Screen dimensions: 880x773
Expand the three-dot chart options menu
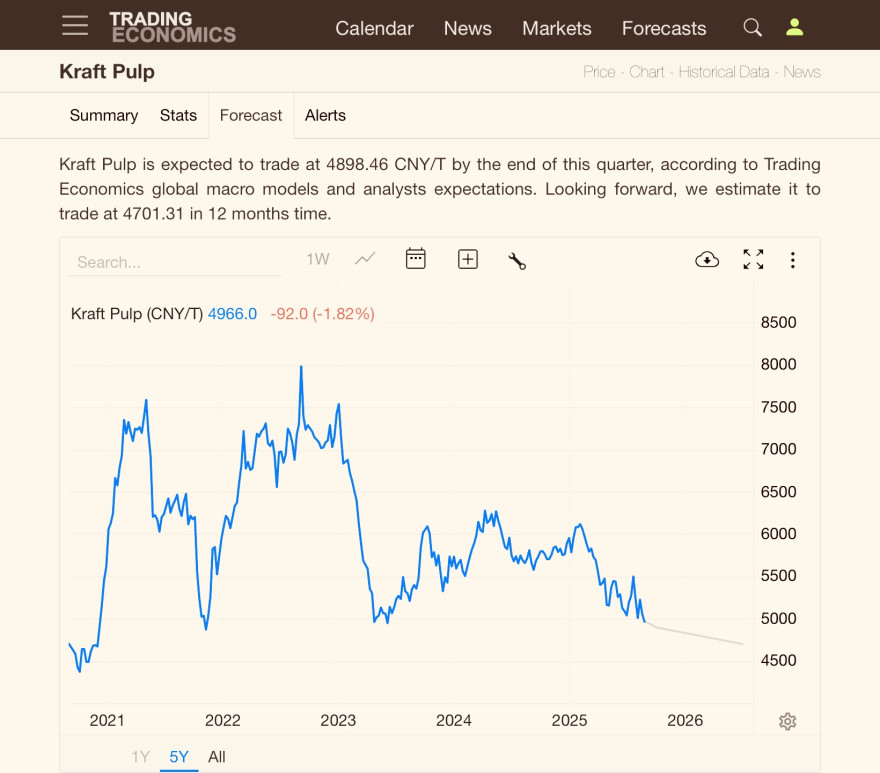coord(792,260)
